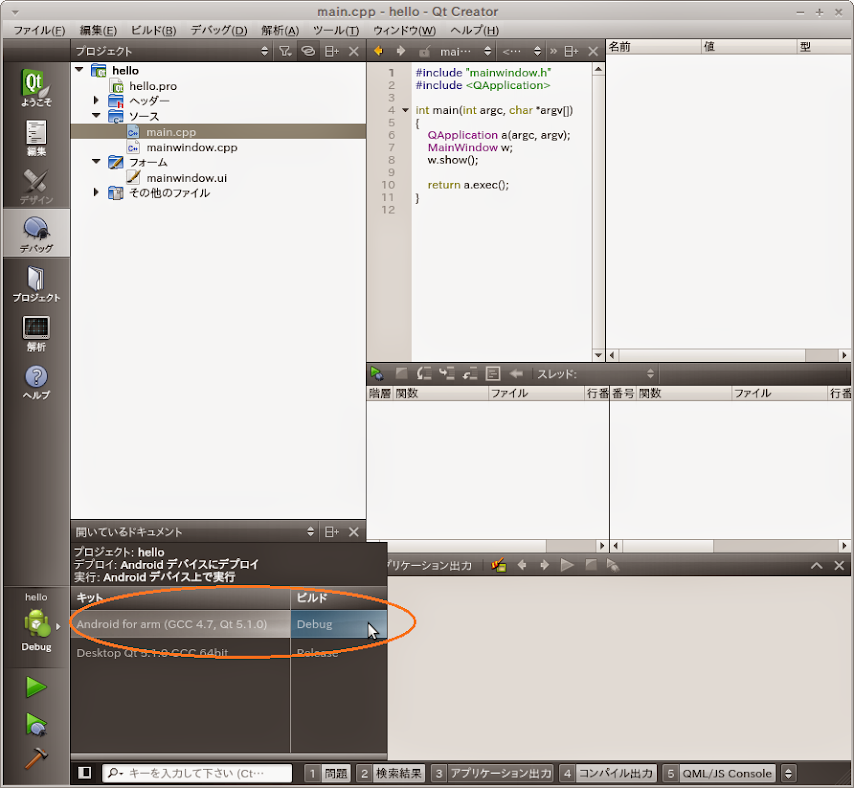This screenshot has height=788, width=854.
Task: Go back in editor navigation history
Action: coord(378,51)
